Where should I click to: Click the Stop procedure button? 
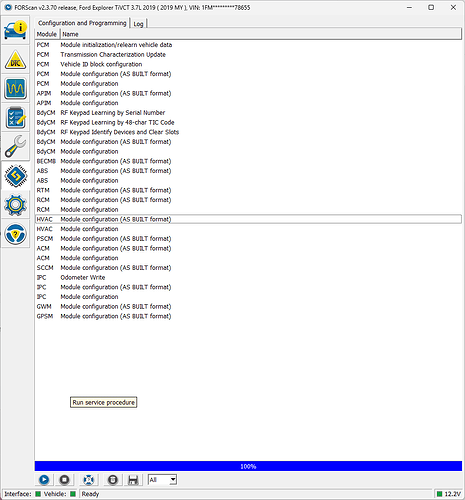coord(64,480)
